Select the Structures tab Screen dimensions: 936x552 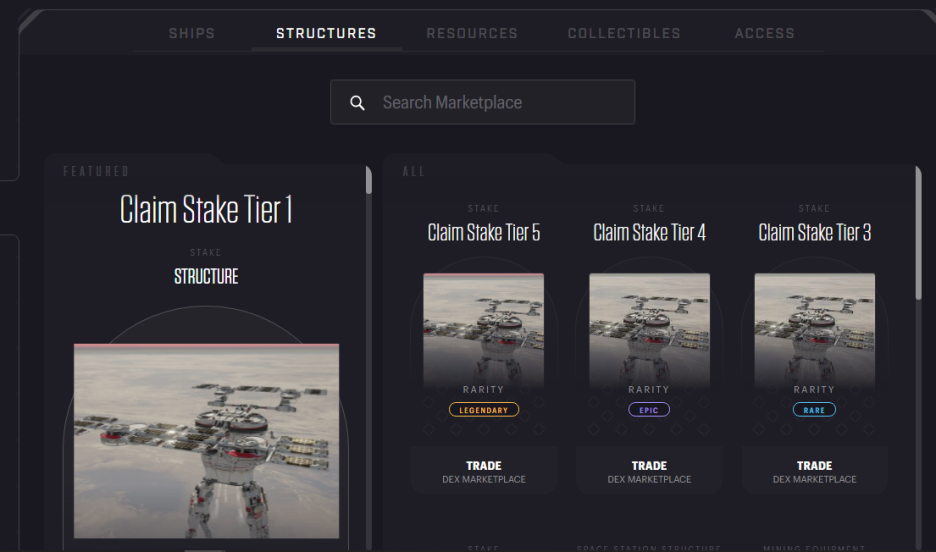326,33
